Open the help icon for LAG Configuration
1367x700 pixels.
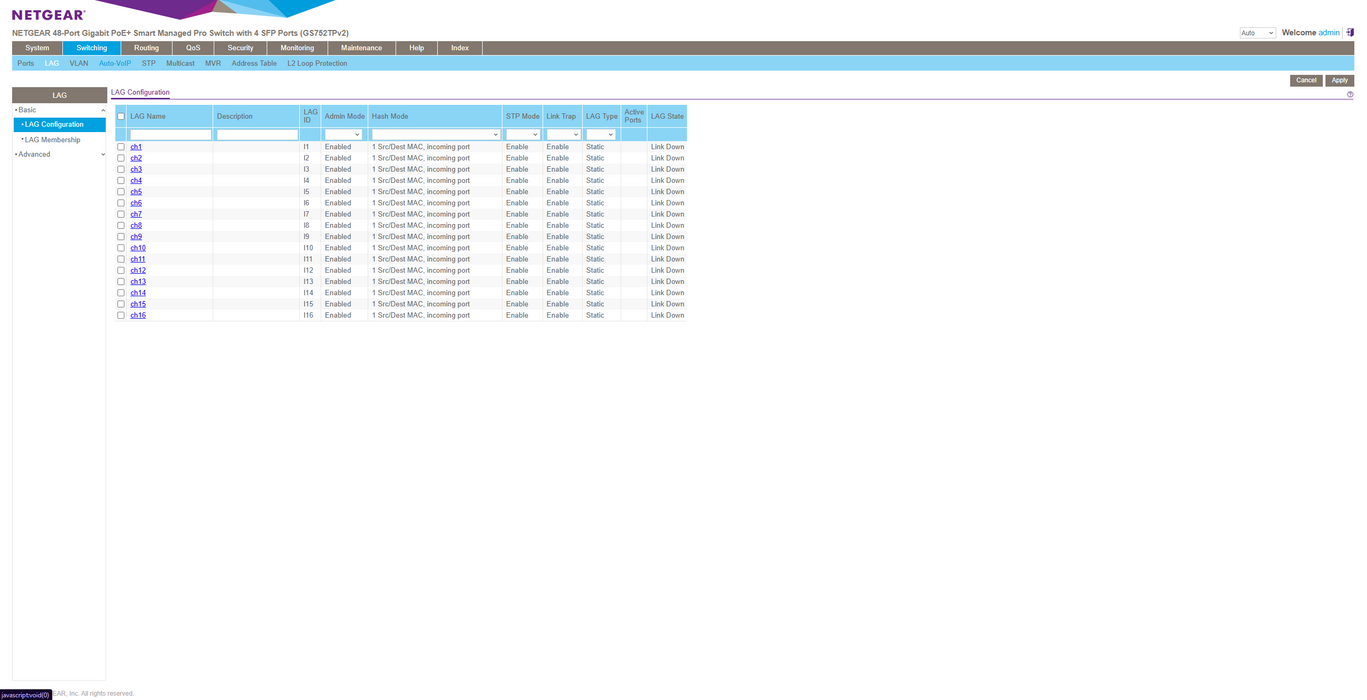coord(1350,95)
